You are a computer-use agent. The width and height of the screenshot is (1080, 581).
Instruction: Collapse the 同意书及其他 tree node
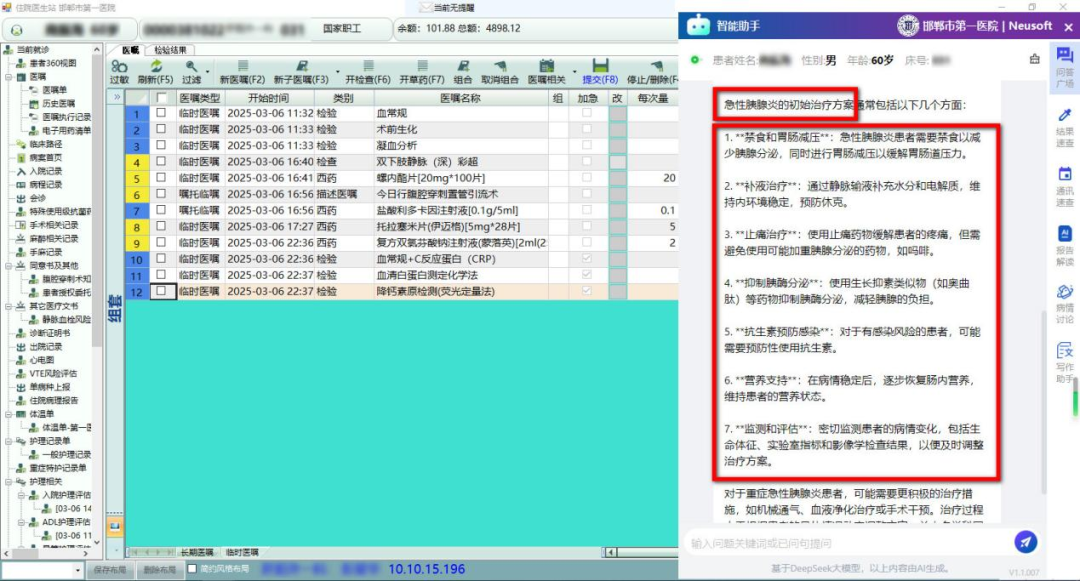(x=9, y=265)
